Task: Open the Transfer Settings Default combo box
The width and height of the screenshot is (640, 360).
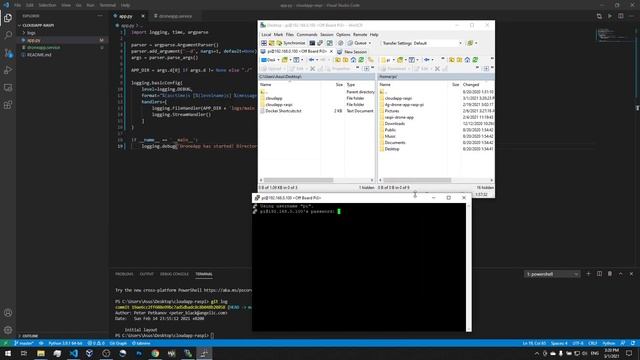Action: pyautogui.click(x=422, y=43)
